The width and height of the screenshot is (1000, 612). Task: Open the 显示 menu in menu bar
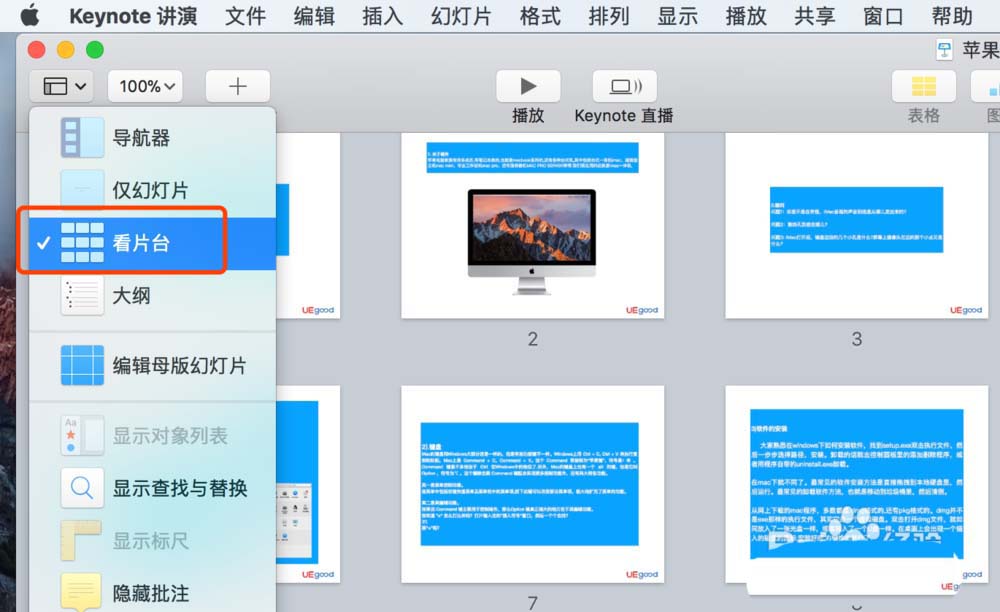point(678,16)
